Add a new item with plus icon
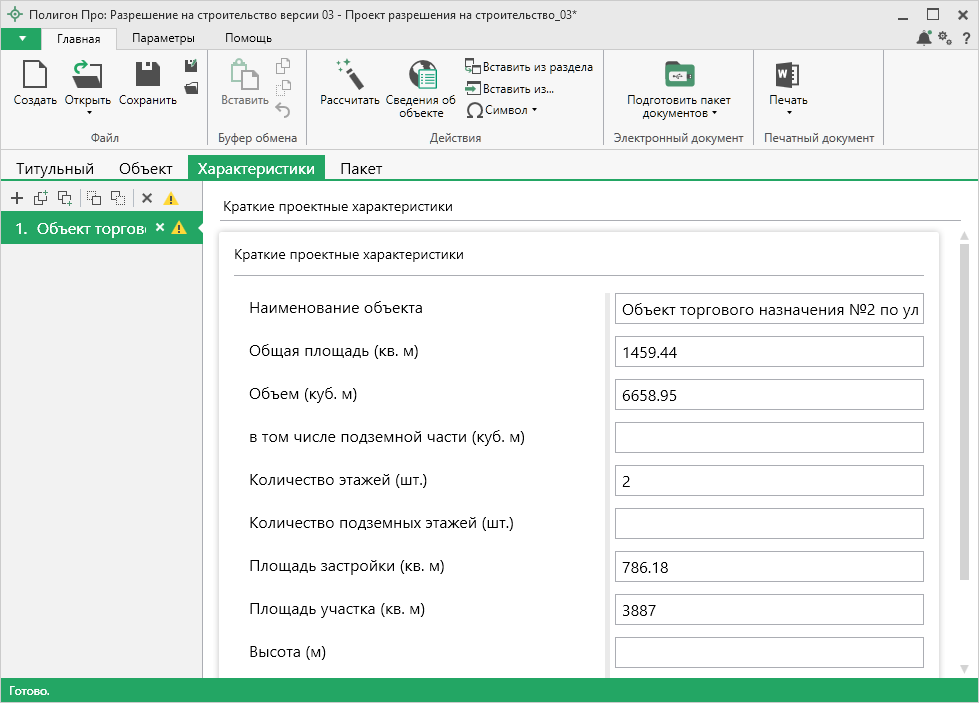 pos(16,198)
